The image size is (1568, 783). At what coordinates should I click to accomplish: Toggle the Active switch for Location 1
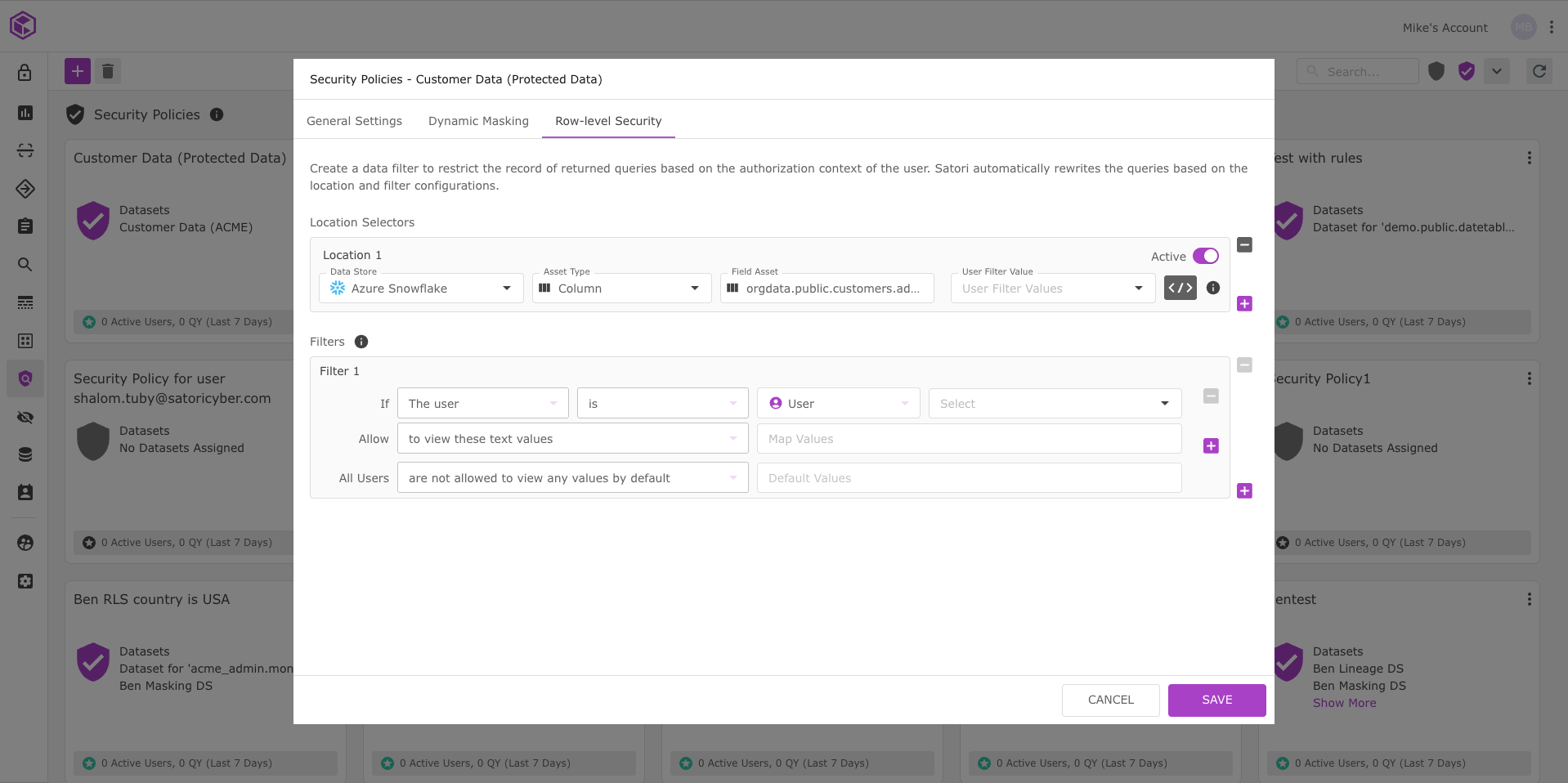[x=1205, y=256]
